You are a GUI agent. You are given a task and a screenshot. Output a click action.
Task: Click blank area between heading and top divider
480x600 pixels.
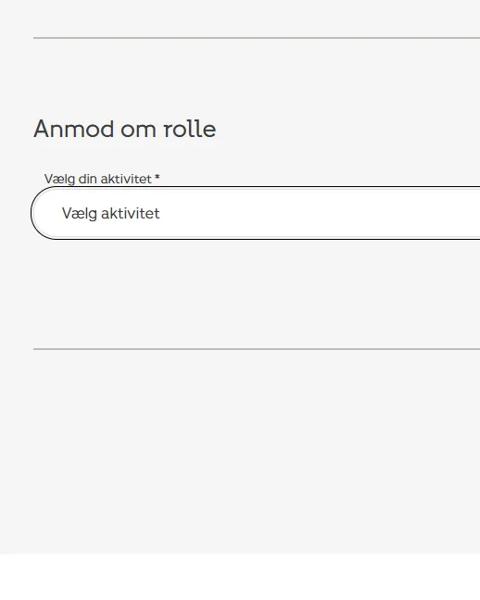point(240,77)
